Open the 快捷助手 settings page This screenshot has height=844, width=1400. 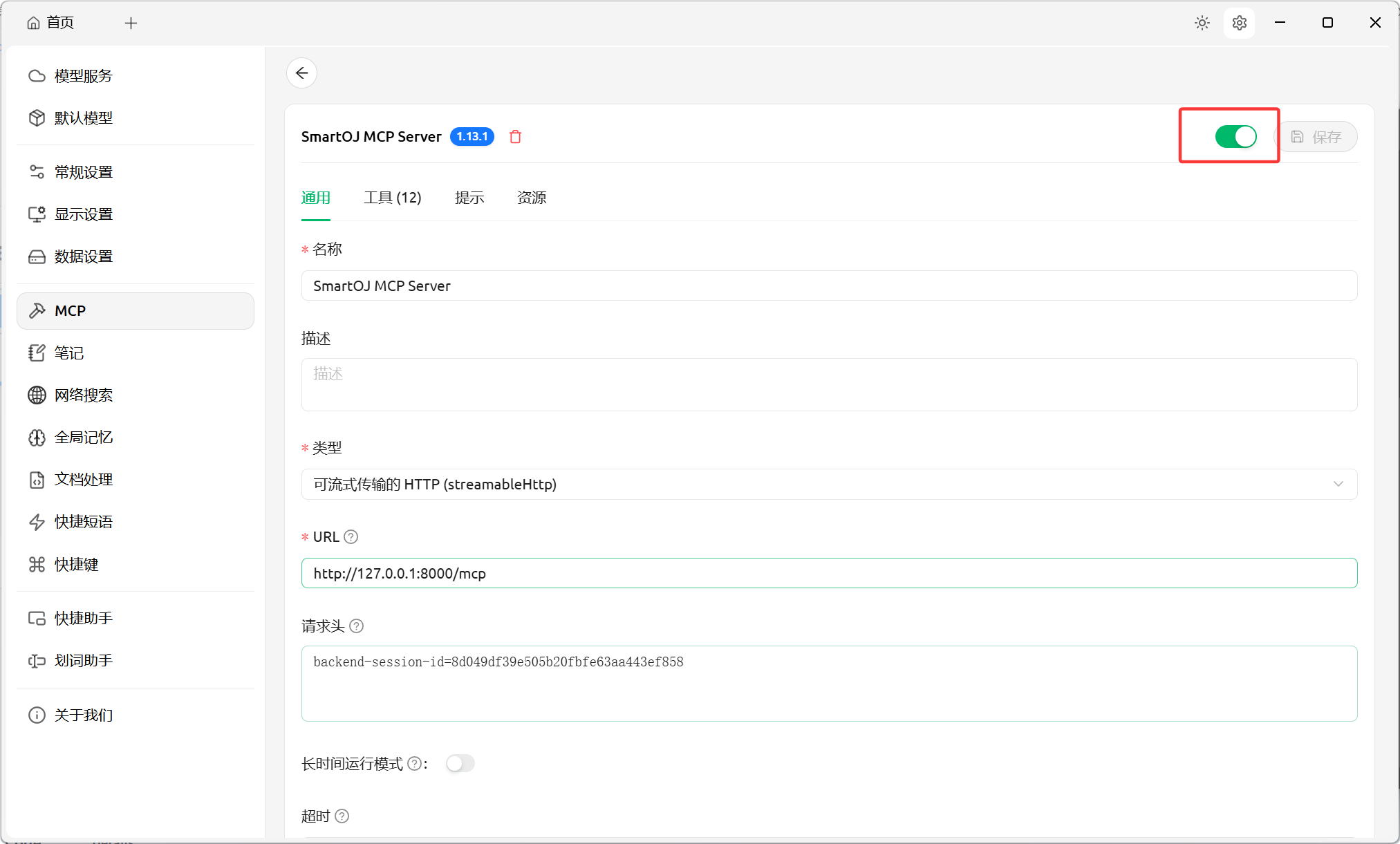tap(136, 619)
